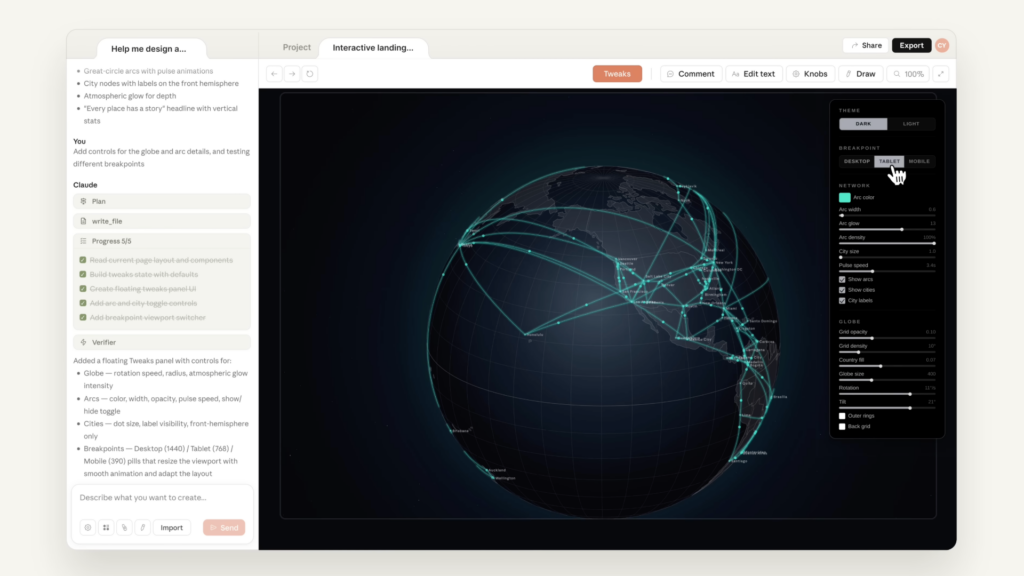Switch to the Project tab
Image resolution: width=1024 pixels, height=576 pixels.
(x=296, y=48)
